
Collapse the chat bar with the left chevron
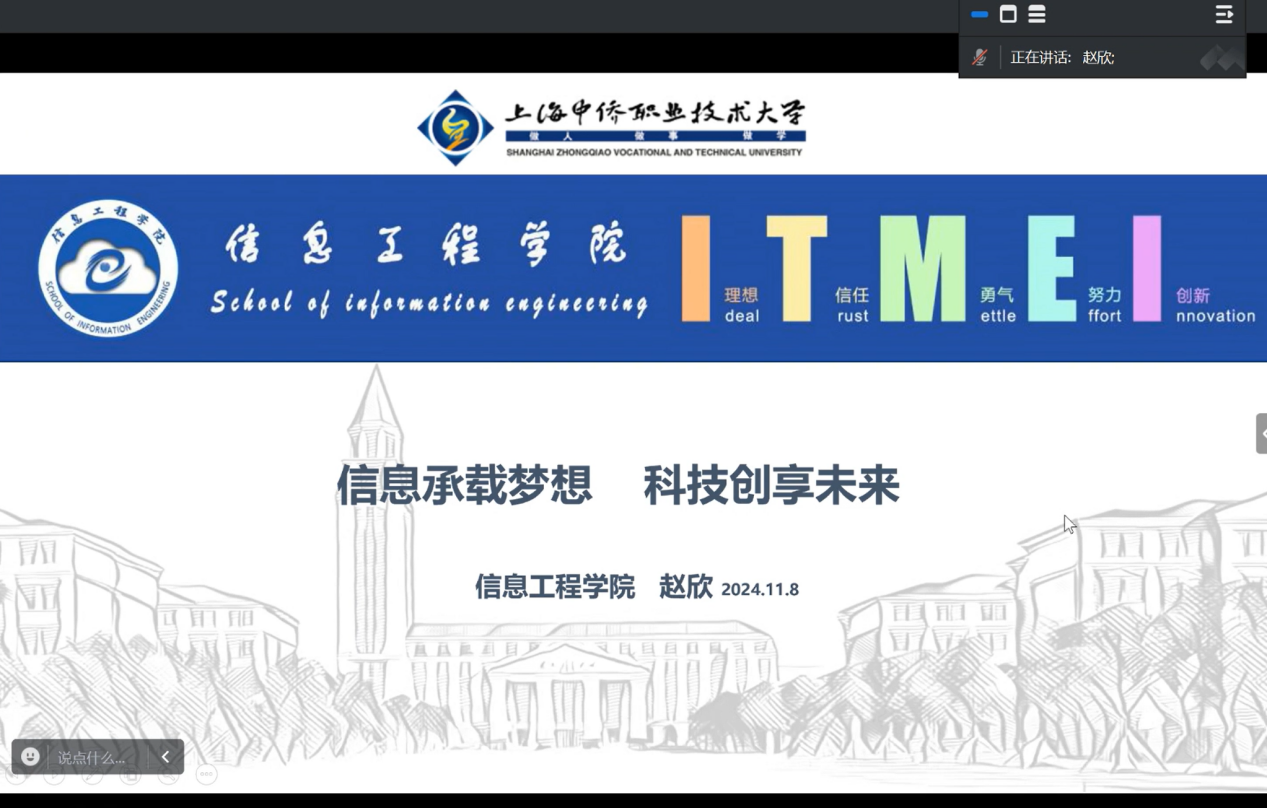click(x=166, y=757)
